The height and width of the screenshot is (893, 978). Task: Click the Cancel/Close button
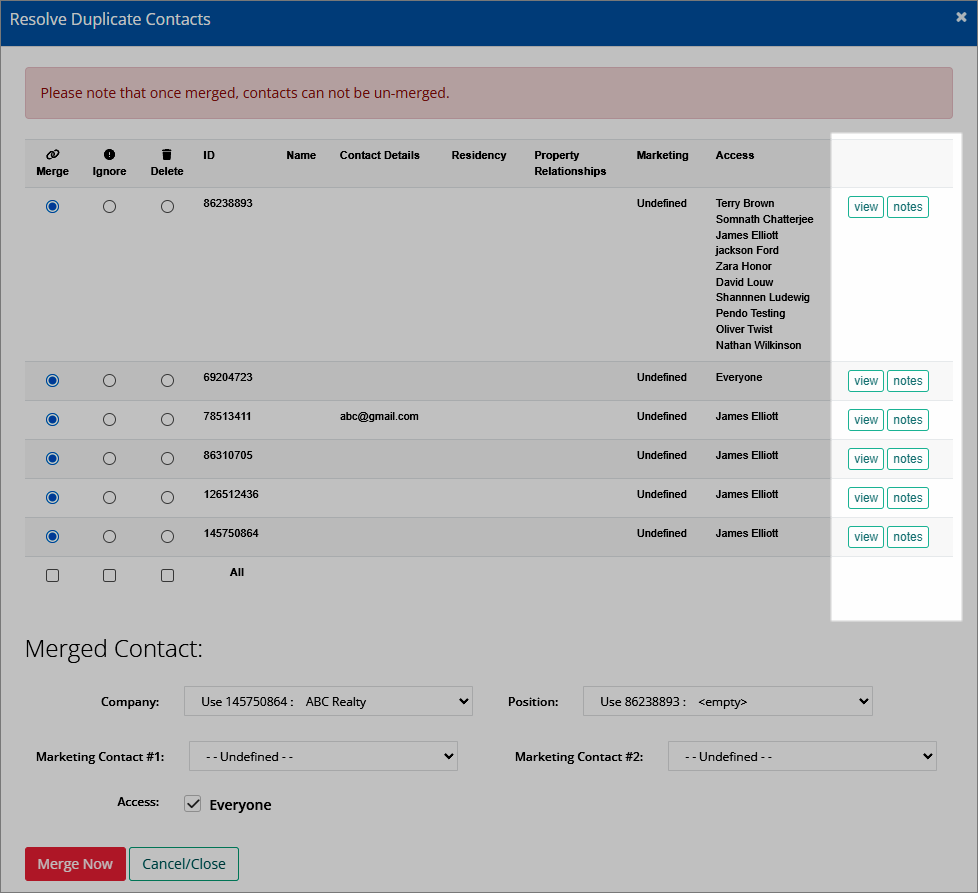pyautogui.click(x=184, y=864)
